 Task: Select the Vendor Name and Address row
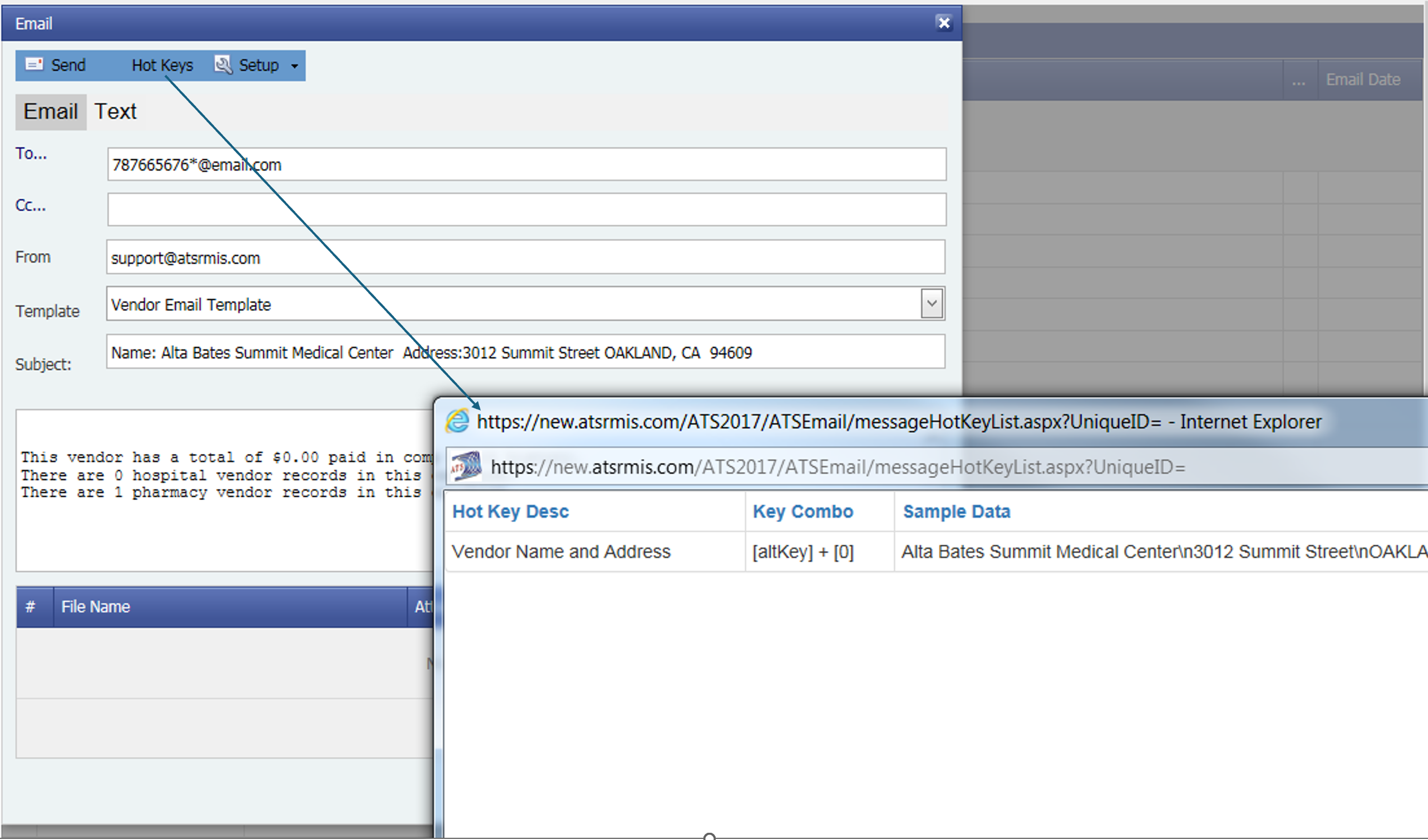[x=560, y=551]
